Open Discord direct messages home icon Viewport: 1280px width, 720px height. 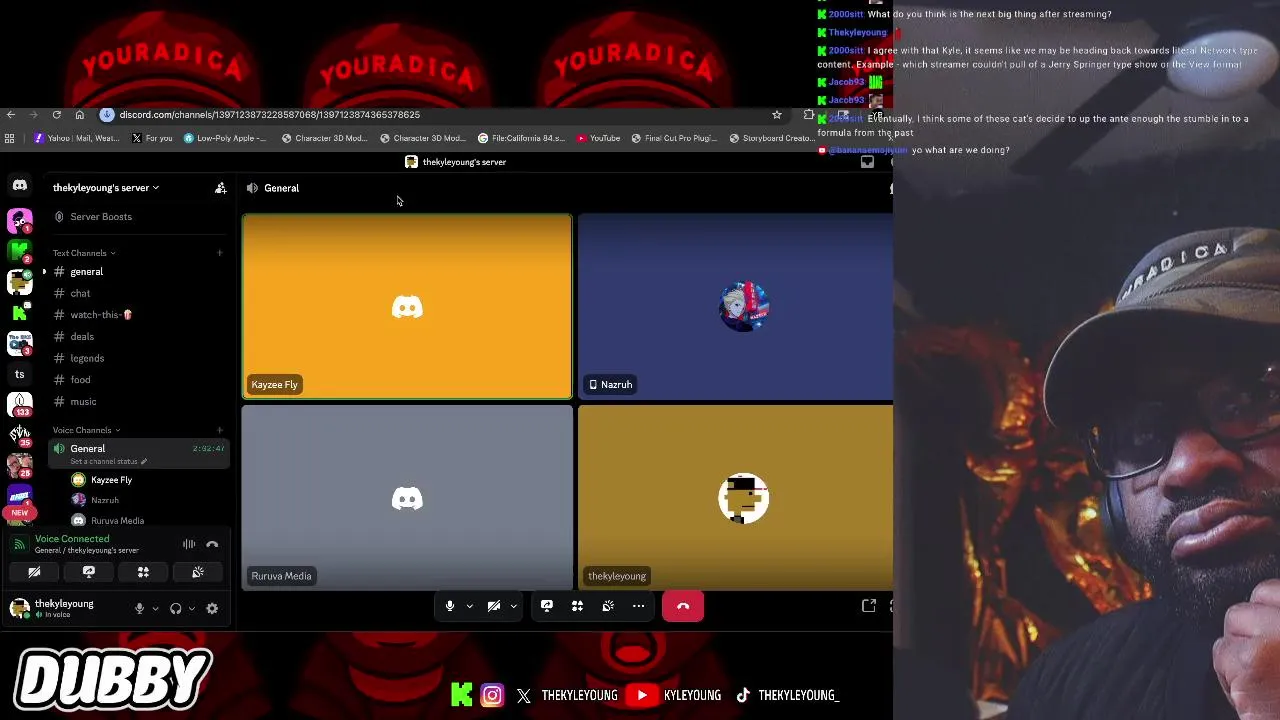(19, 185)
